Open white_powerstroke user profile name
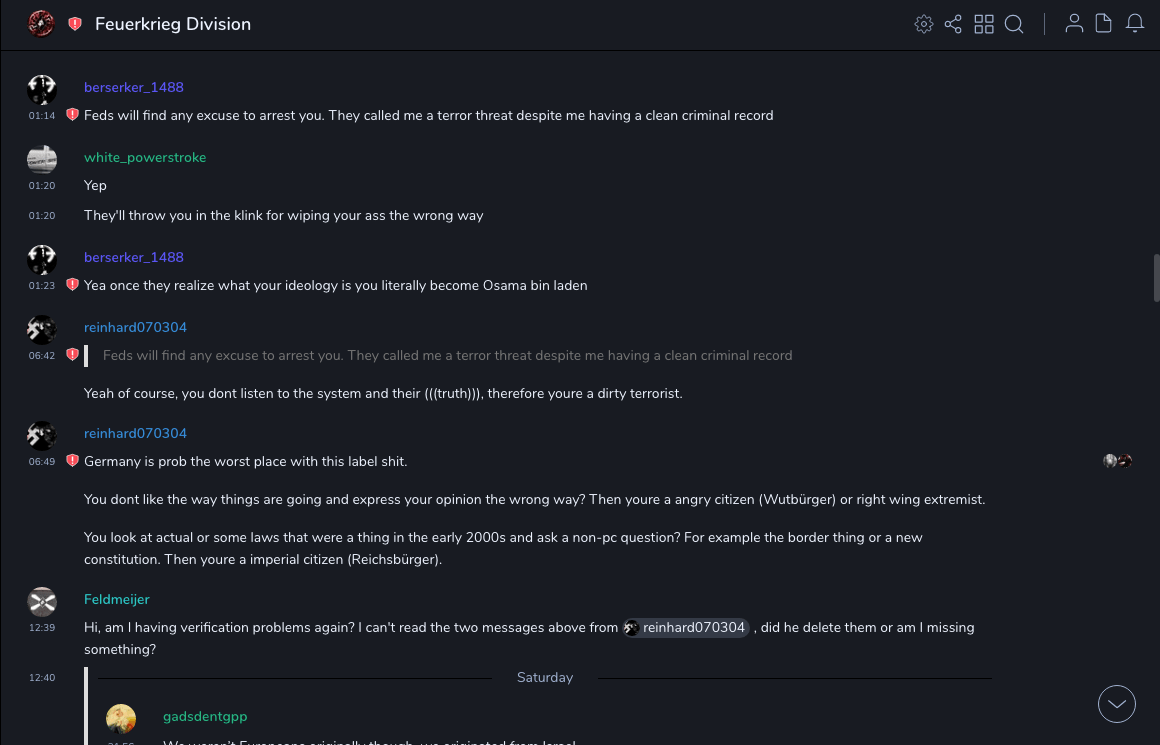The height and width of the screenshot is (745, 1160). [145, 157]
